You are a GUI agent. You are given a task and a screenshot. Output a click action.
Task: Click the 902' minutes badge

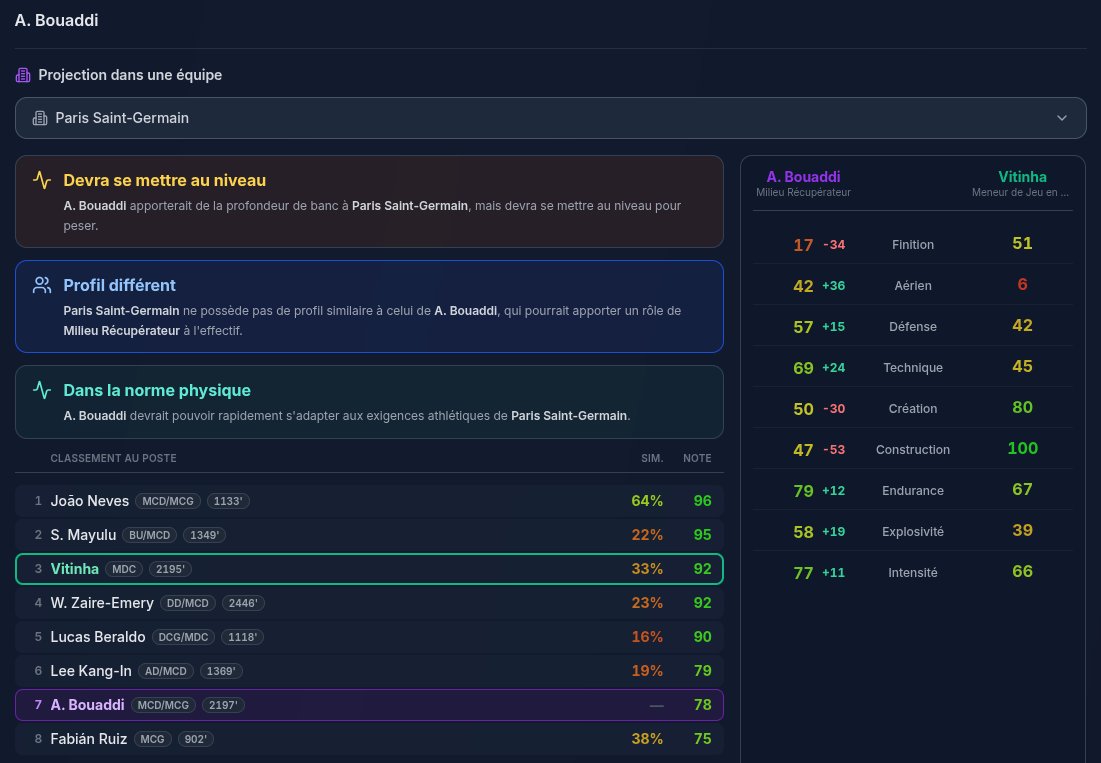[196, 739]
